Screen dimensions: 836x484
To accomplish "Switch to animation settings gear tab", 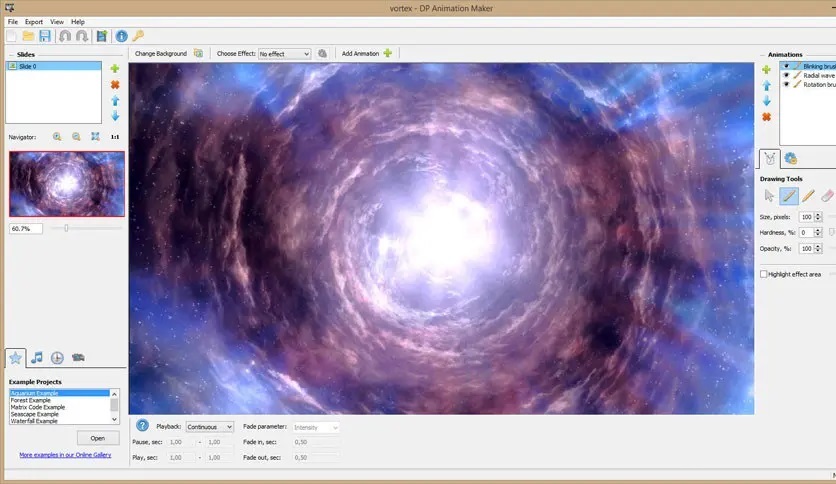I will [x=791, y=158].
